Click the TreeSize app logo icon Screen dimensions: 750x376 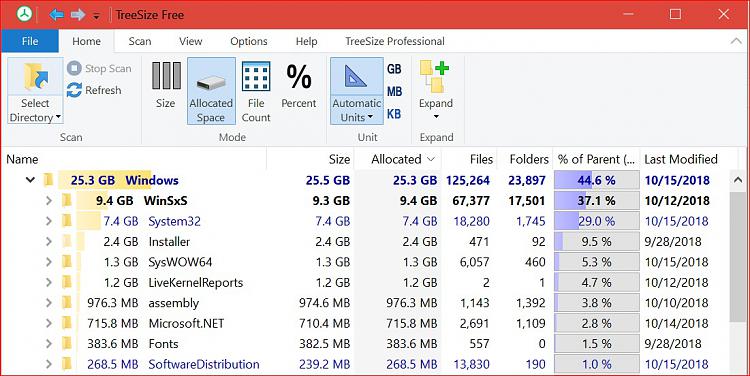pyautogui.click(x=24, y=14)
